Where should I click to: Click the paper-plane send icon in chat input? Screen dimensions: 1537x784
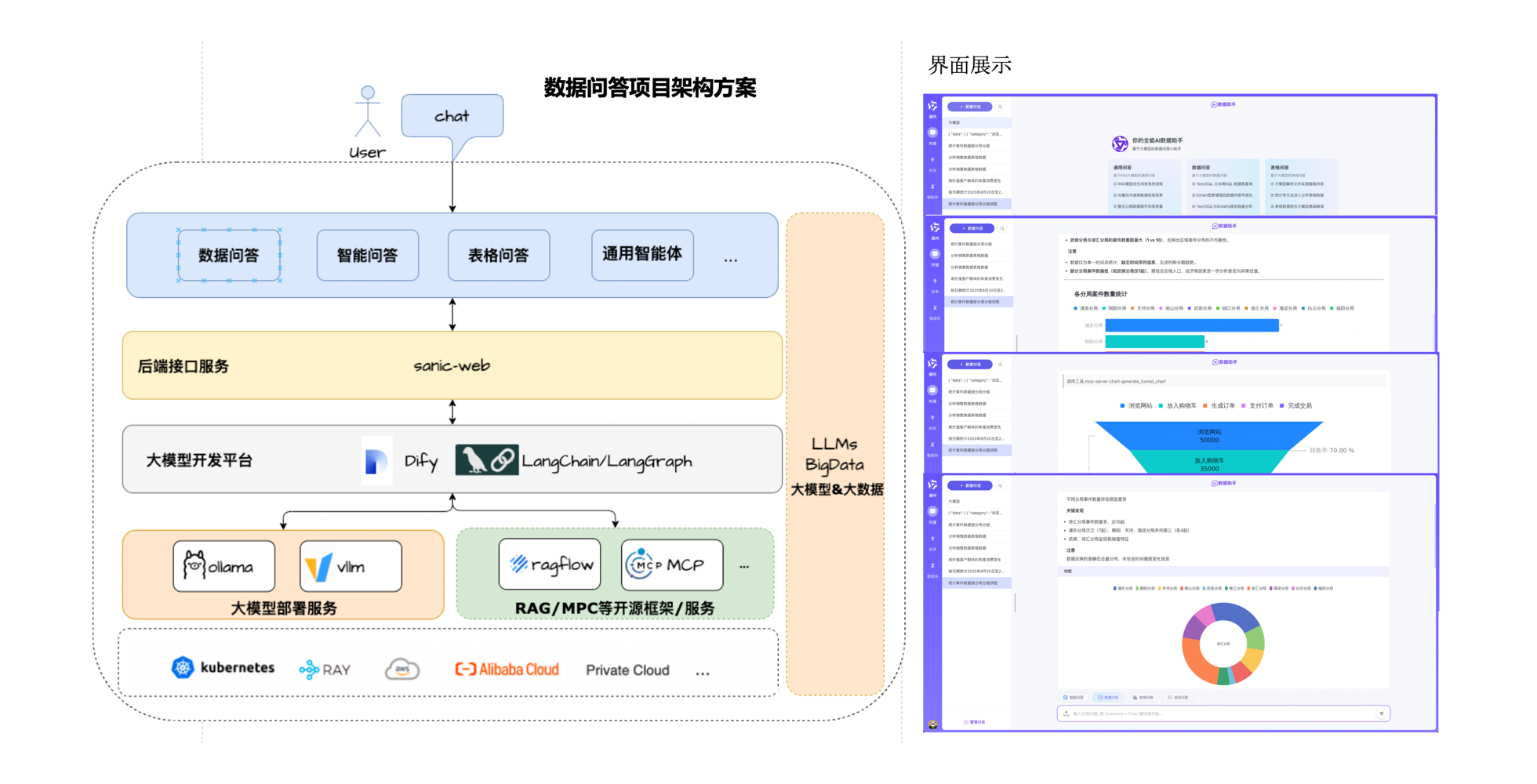(1381, 713)
